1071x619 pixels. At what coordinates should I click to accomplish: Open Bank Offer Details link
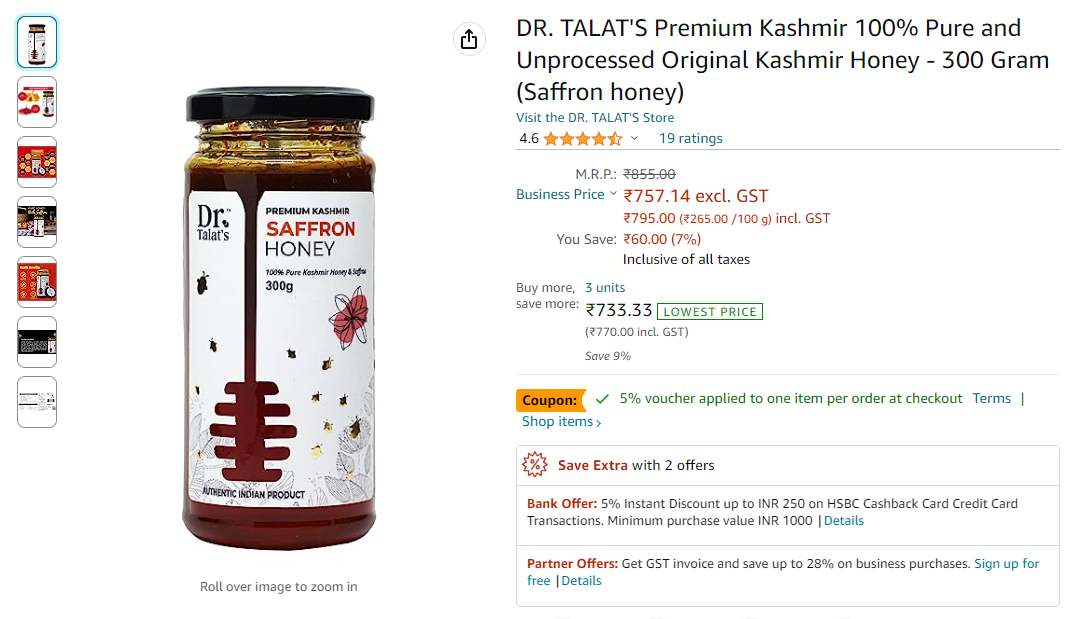click(x=843, y=521)
